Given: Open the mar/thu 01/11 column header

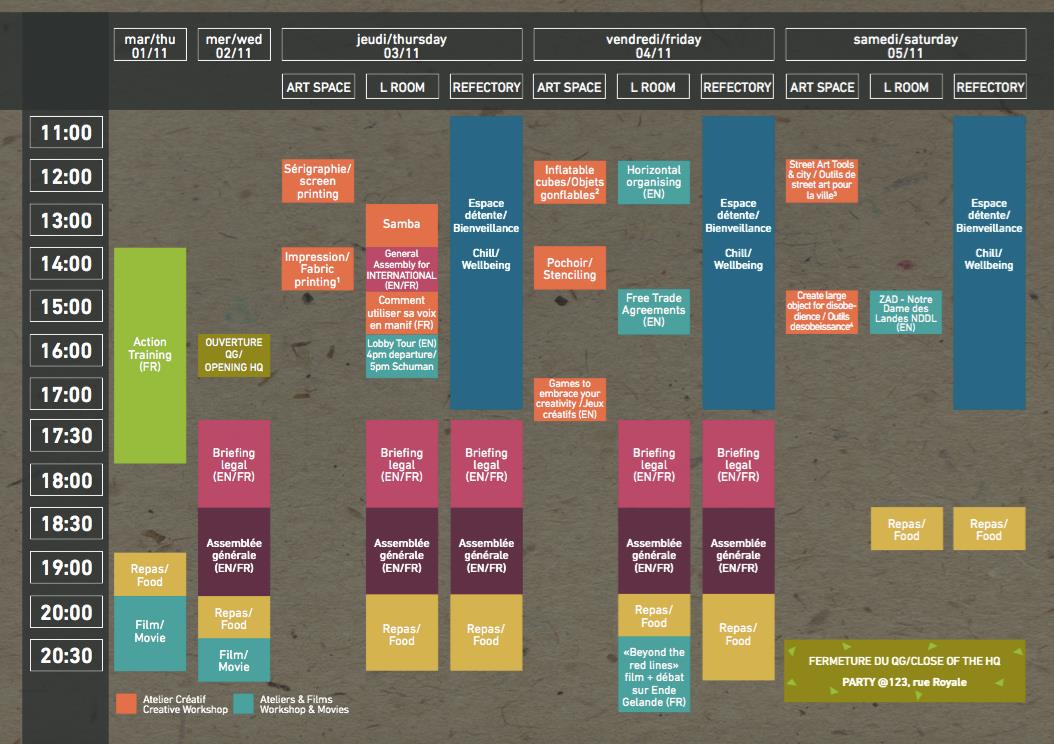Looking at the screenshot, I should [x=150, y=46].
